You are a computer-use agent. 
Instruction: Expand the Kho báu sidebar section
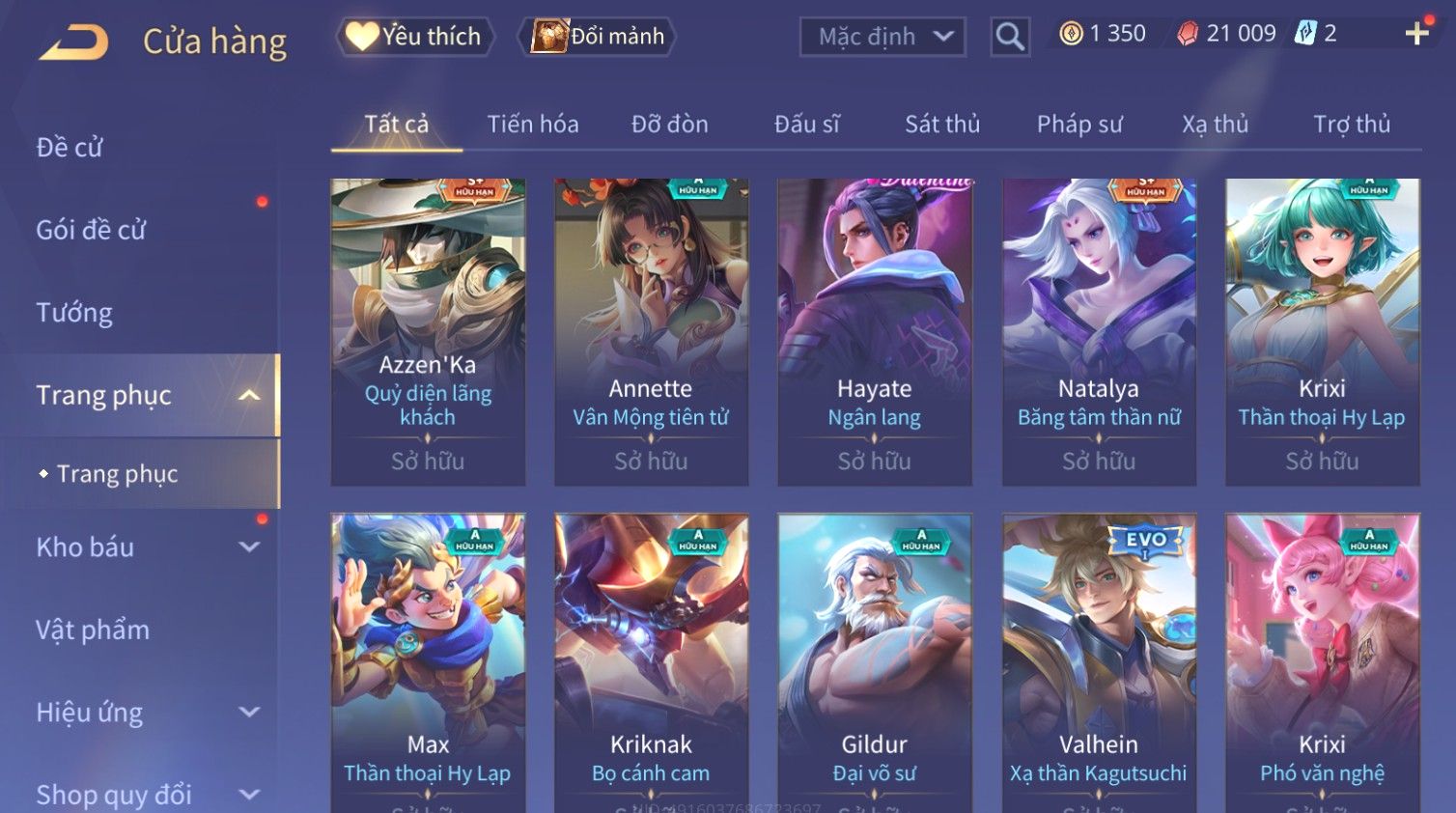click(249, 547)
